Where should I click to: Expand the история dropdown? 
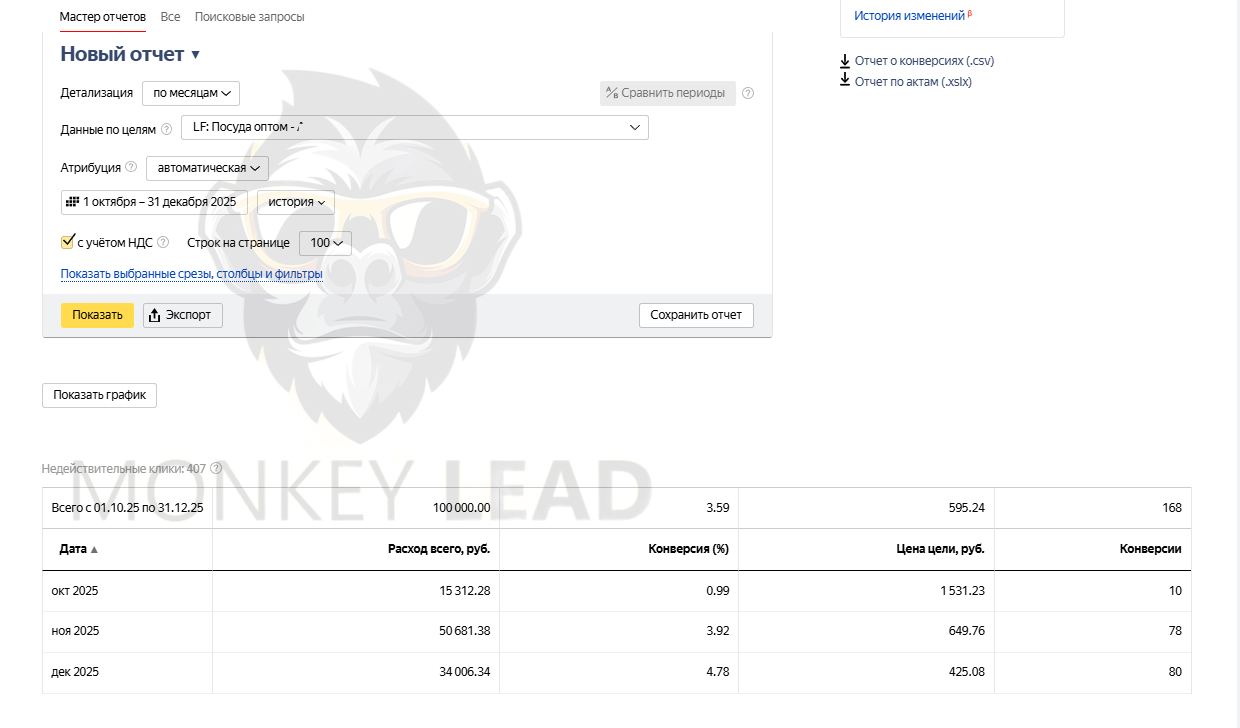coord(295,202)
